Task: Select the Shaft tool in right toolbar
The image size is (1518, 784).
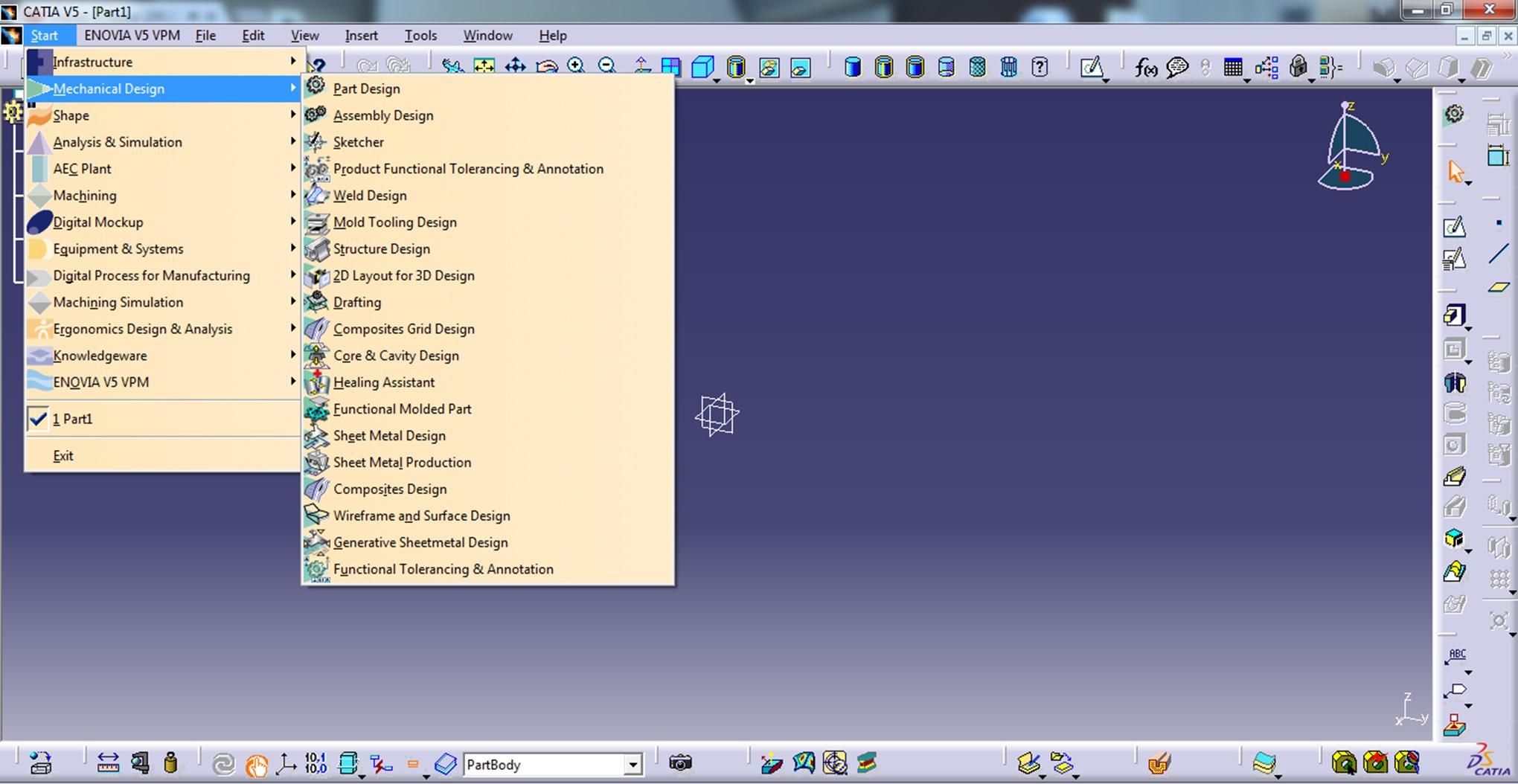Action: (x=1455, y=382)
